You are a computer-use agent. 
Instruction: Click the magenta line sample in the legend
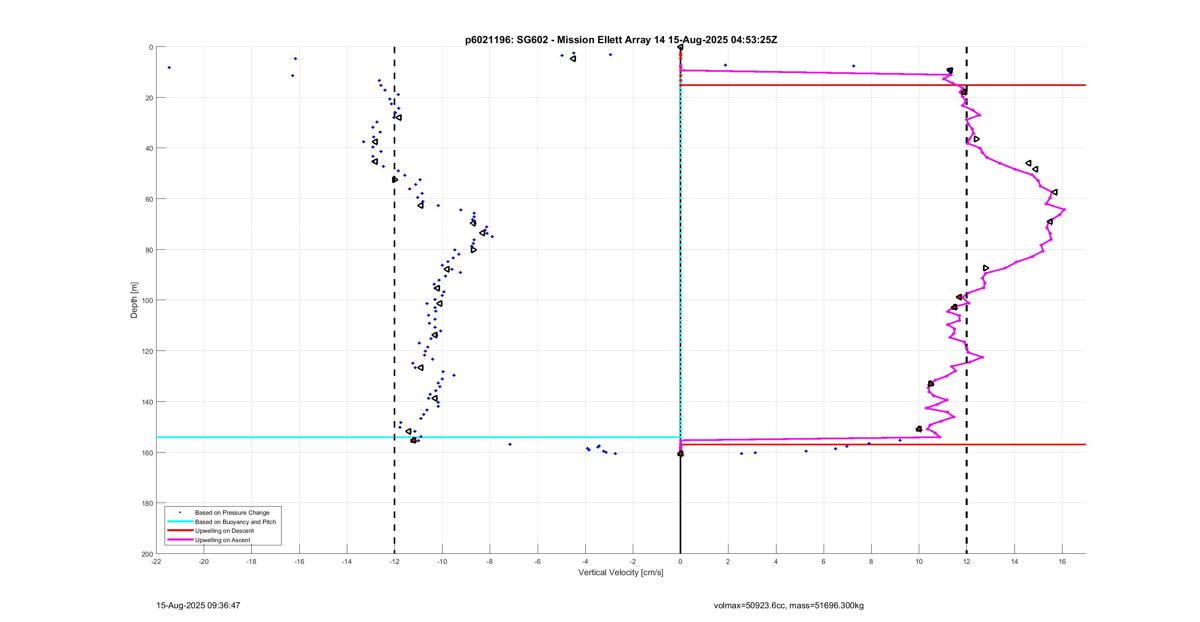tap(179, 540)
